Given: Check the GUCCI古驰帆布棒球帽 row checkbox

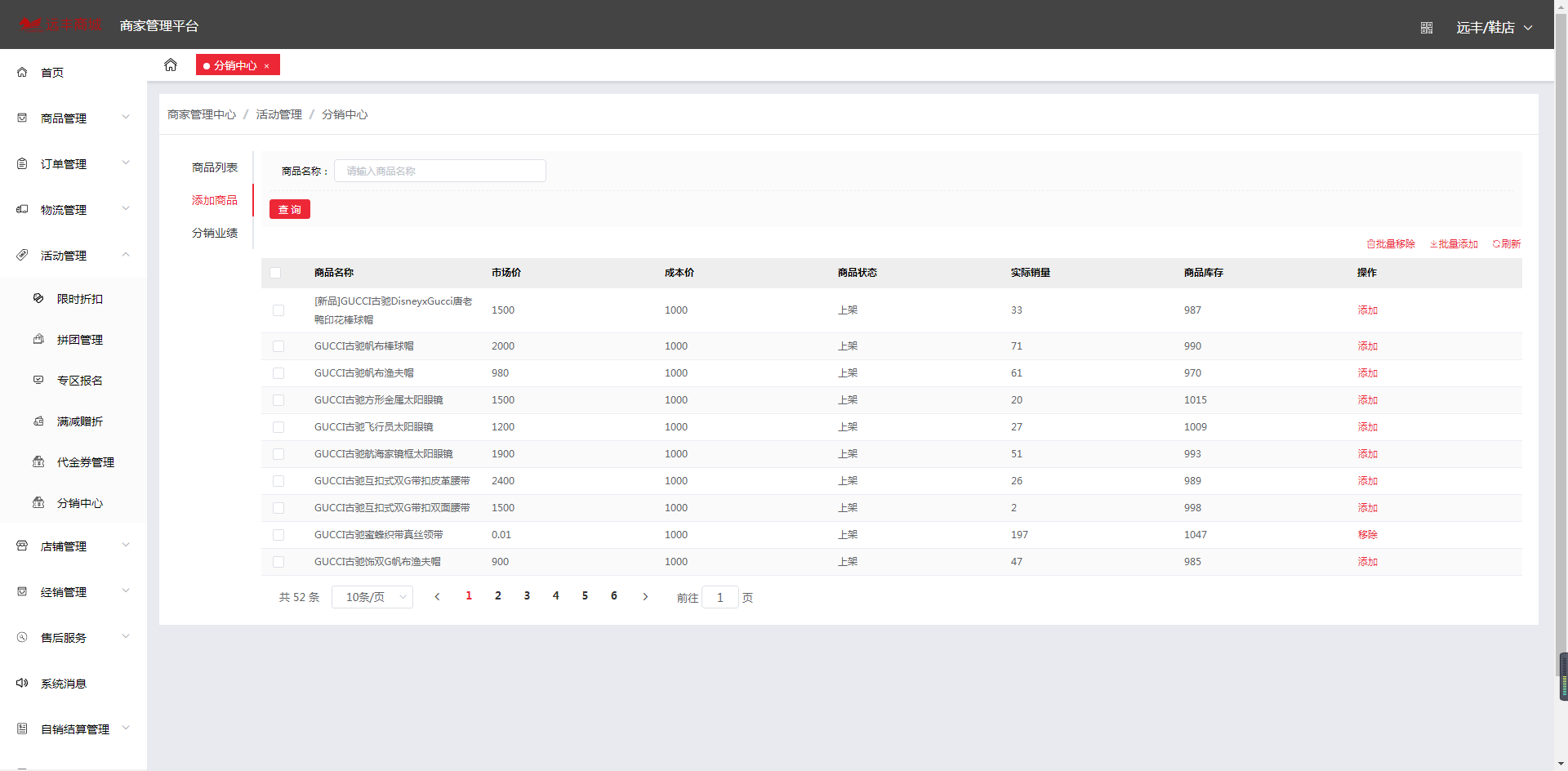Looking at the screenshot, I should coord(278,346).
